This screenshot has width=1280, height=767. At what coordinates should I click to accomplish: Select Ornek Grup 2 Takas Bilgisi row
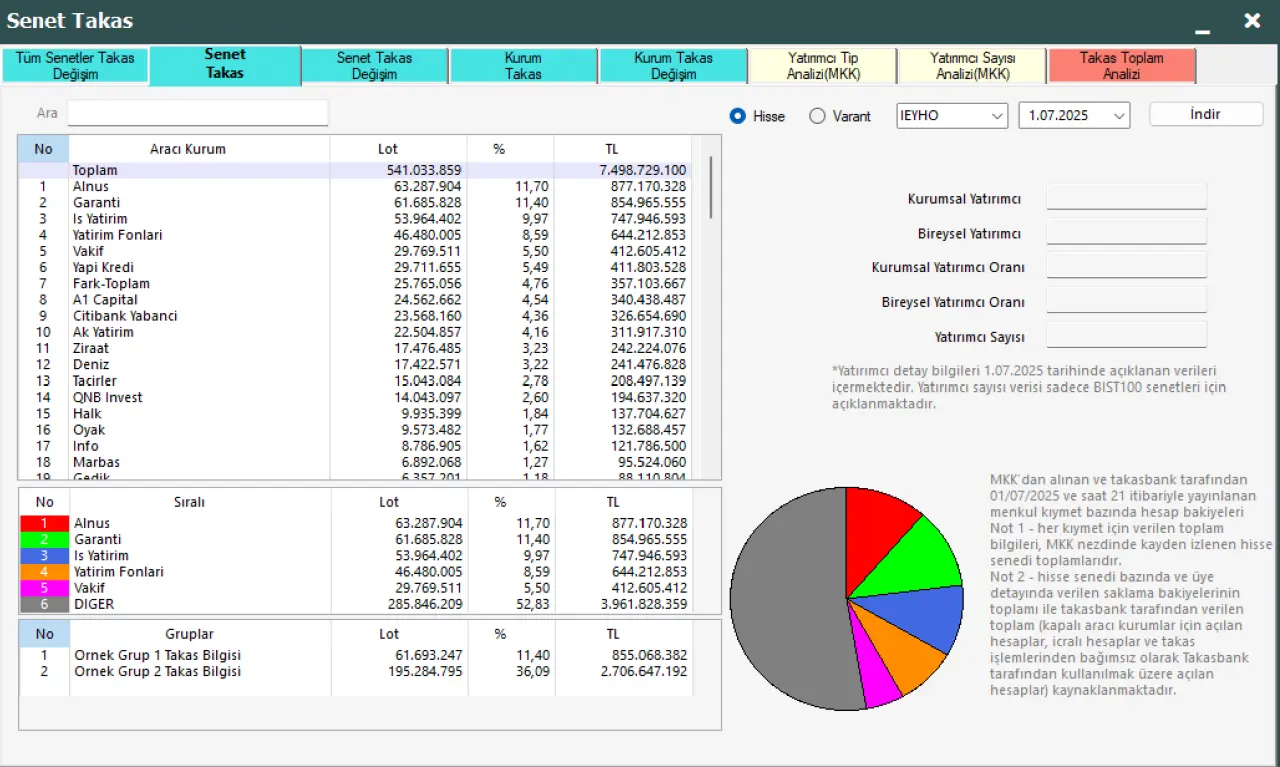[x=157, y=671]
